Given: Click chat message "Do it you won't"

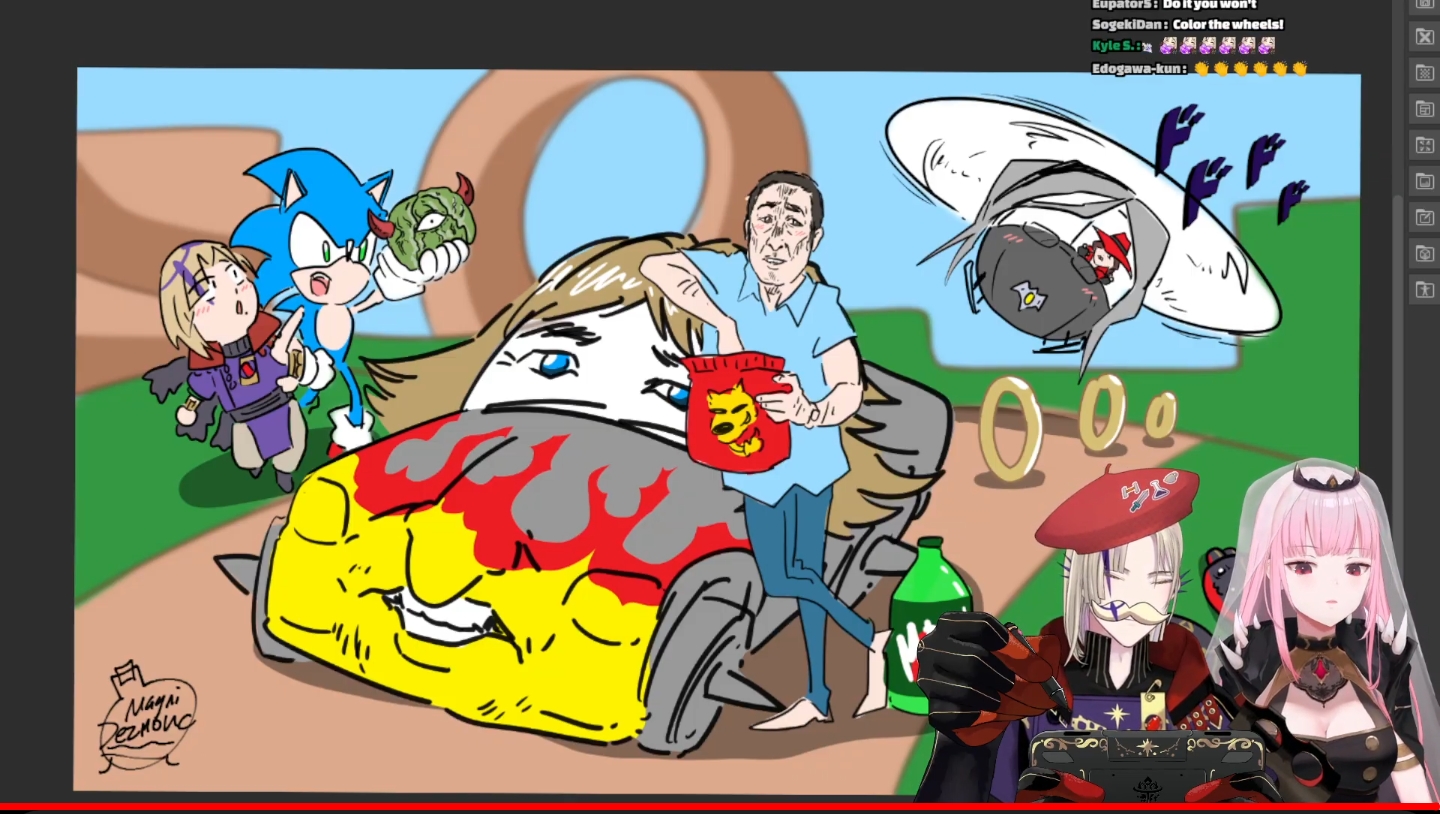Looking at the screenshot, I should pos(1210,5).
